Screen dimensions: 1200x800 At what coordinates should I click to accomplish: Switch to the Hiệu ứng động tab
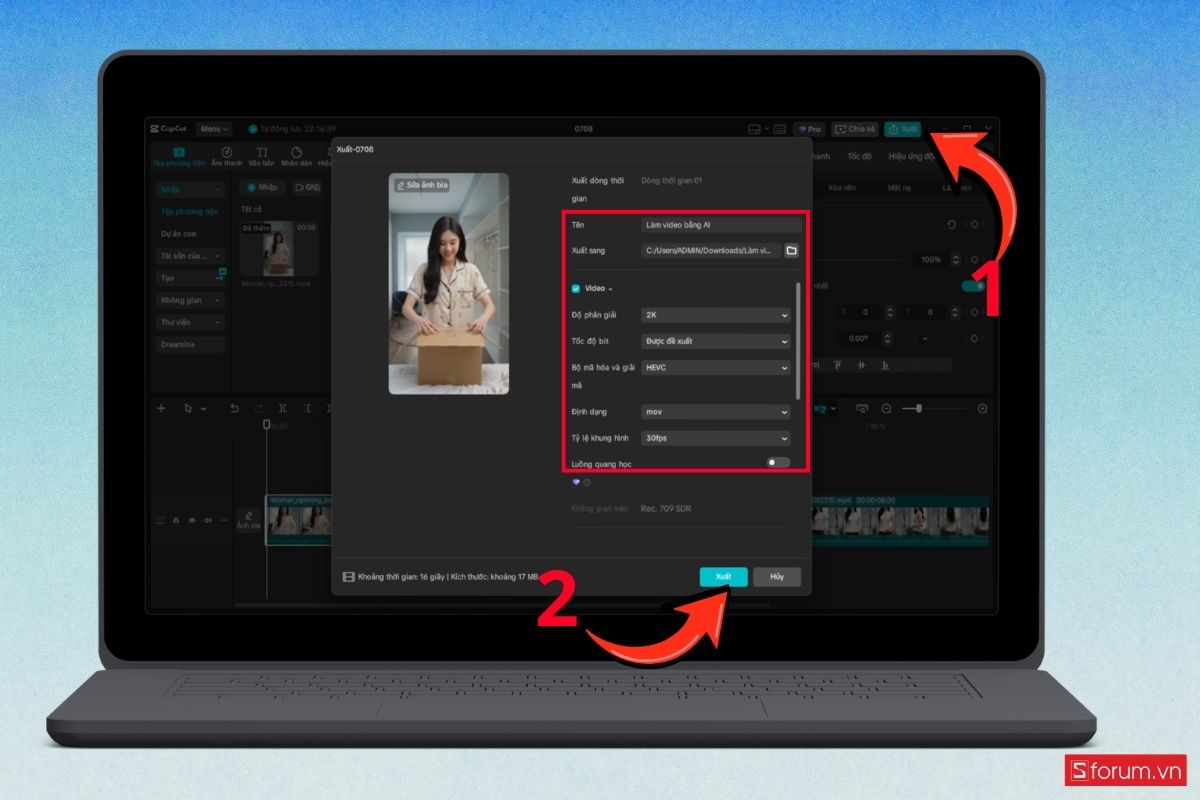coord(910,156)
